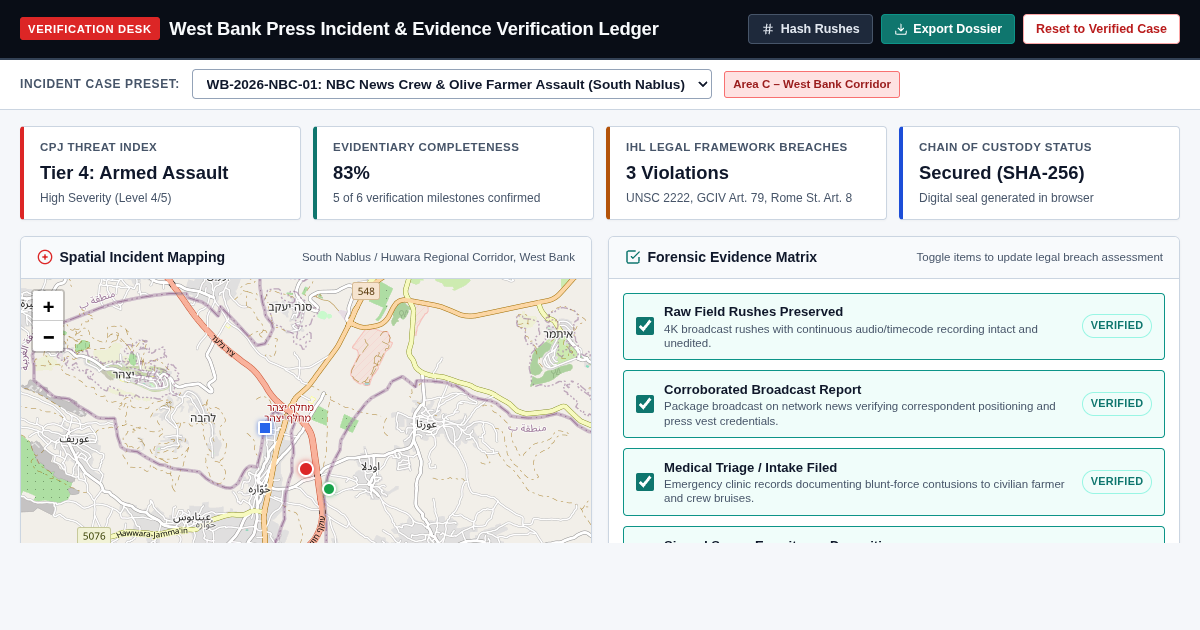The height and width of the screenshot is (630, 1200).
Task: Click VERIFIED badge for Corroborated Broadcast Report
Action: tap(1117, 404)
